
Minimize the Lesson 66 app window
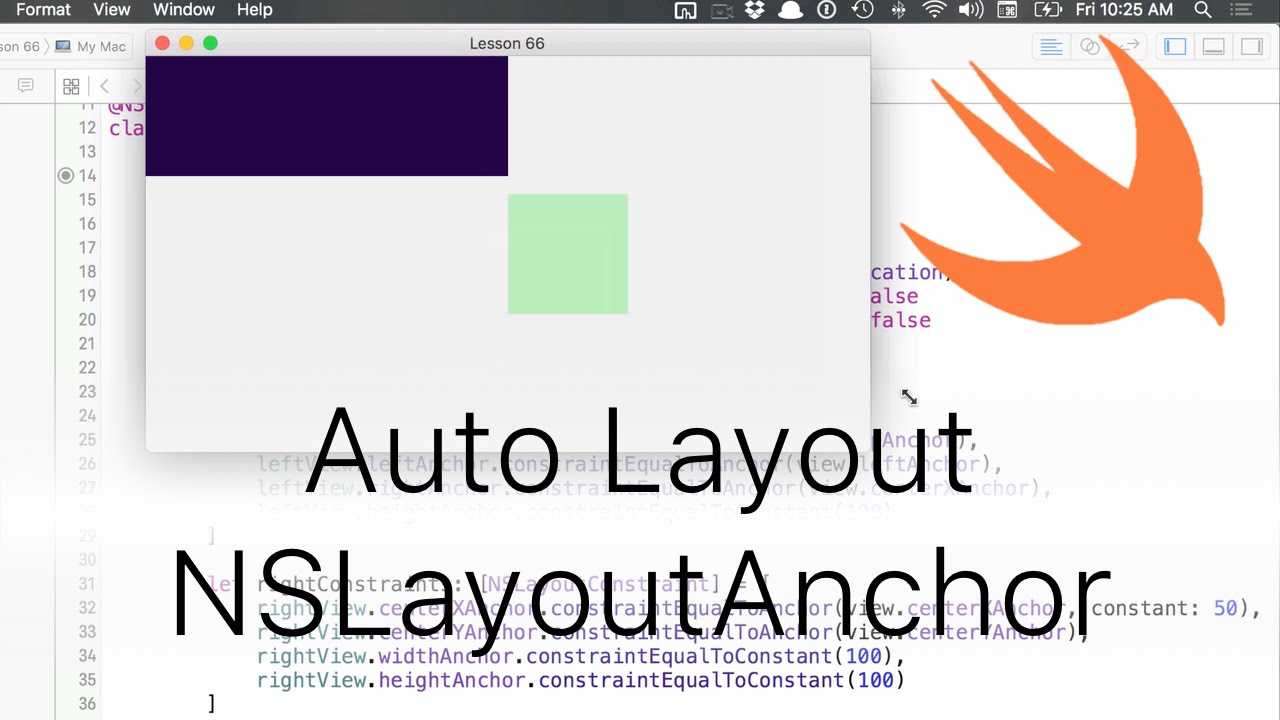(x=186, y=43)
